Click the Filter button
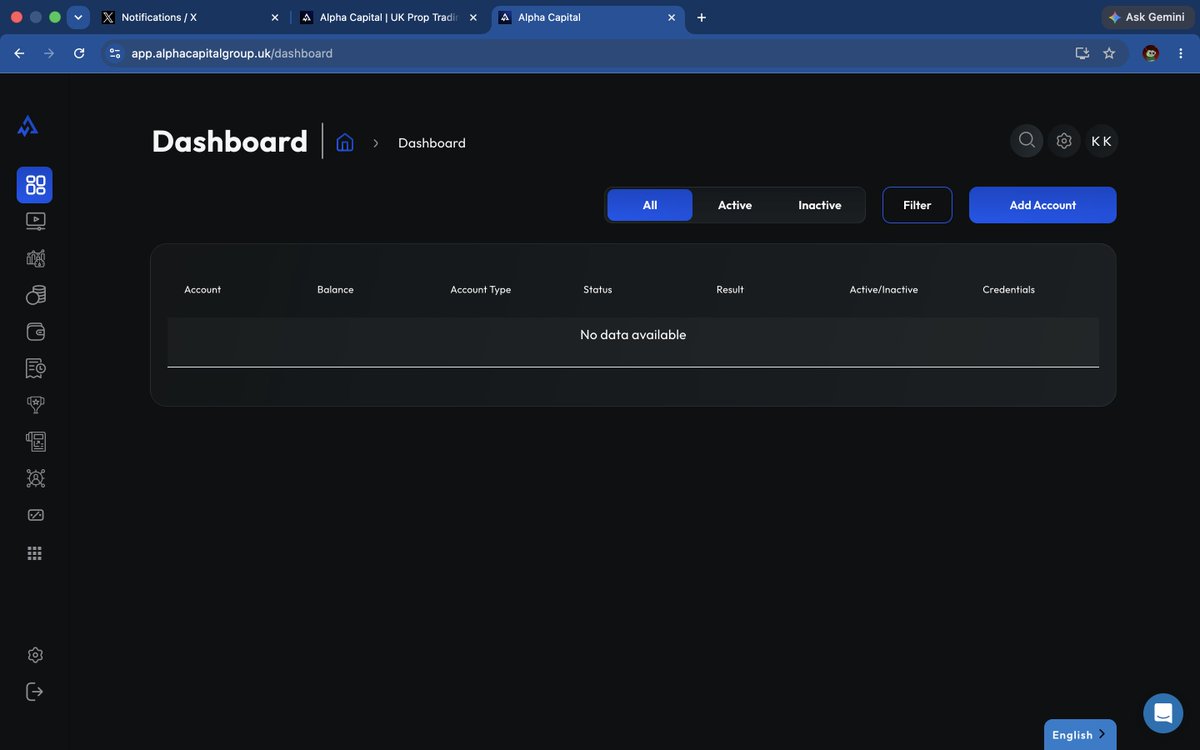1200x750 pixels. [x=917, y=205]
